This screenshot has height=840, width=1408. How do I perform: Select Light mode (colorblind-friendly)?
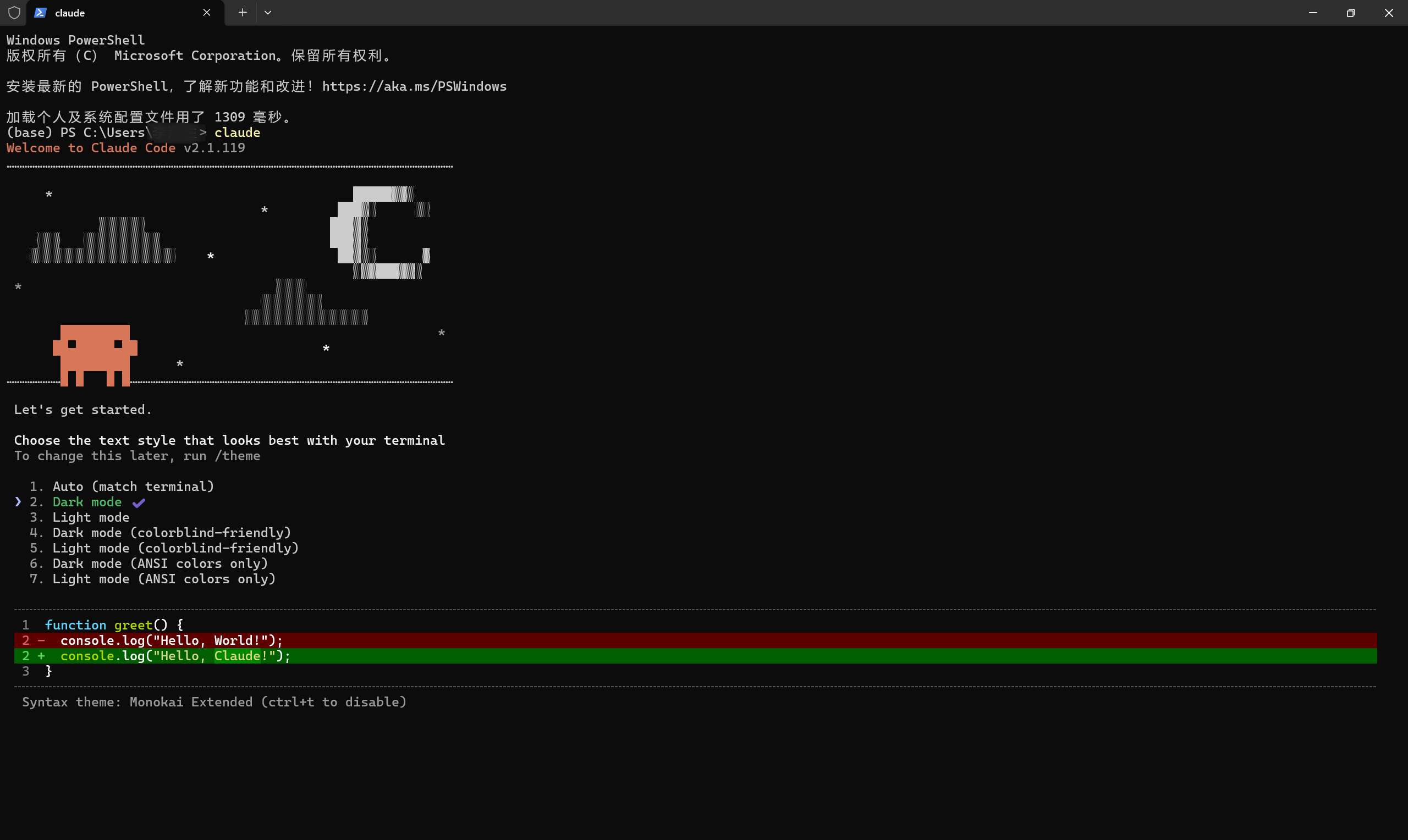(x=175, y=548)
